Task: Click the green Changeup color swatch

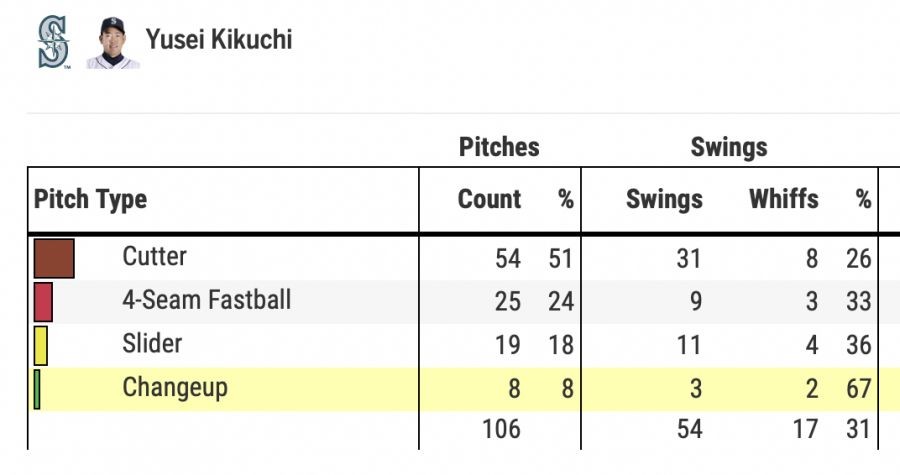Action: 37,389
